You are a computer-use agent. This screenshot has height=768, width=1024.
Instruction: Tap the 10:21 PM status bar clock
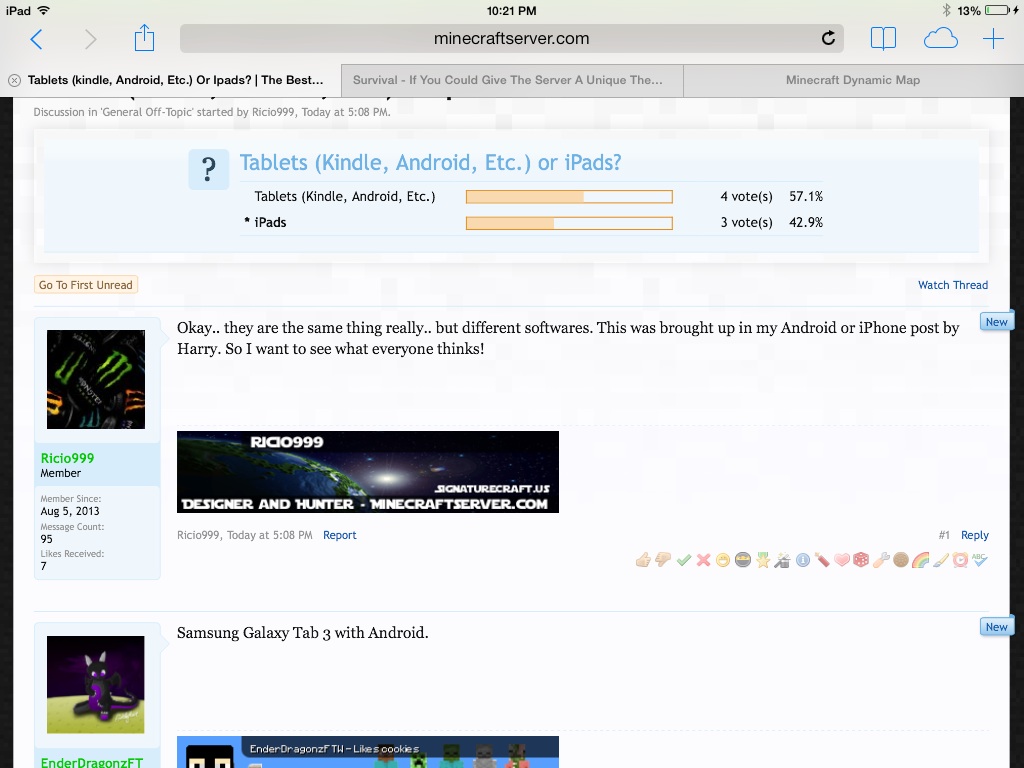[511, 10]
